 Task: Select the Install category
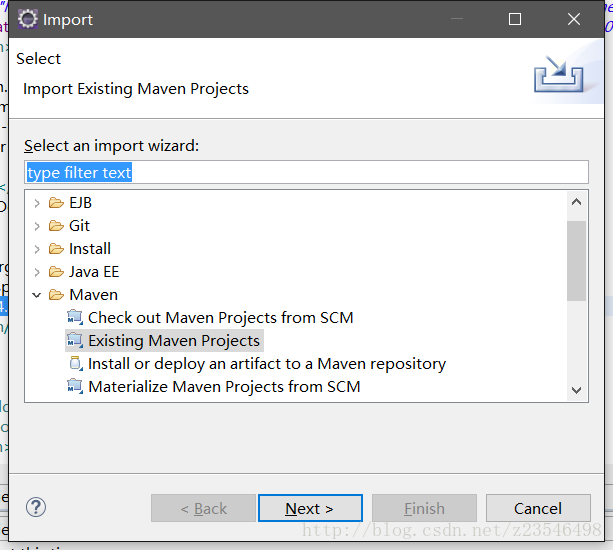(x=90, y=249)
